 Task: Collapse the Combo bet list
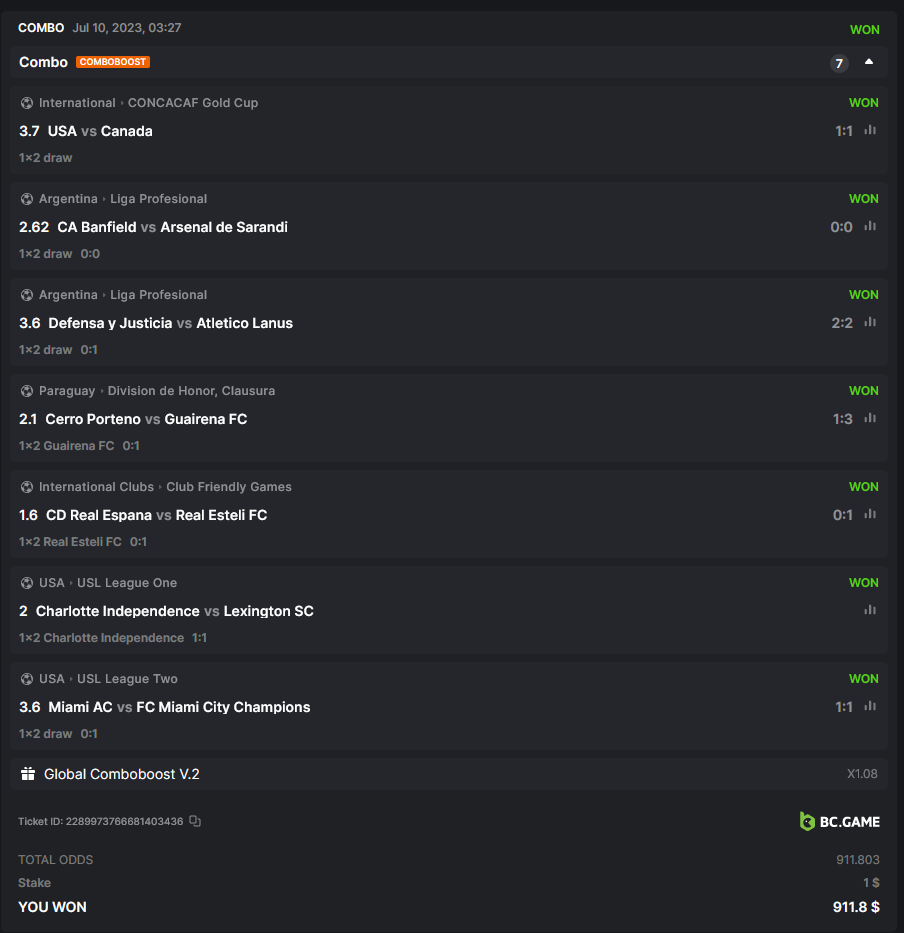click(869, 62)
